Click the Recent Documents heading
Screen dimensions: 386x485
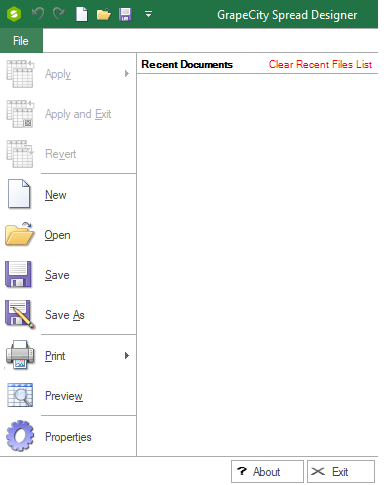coord(187,64)
